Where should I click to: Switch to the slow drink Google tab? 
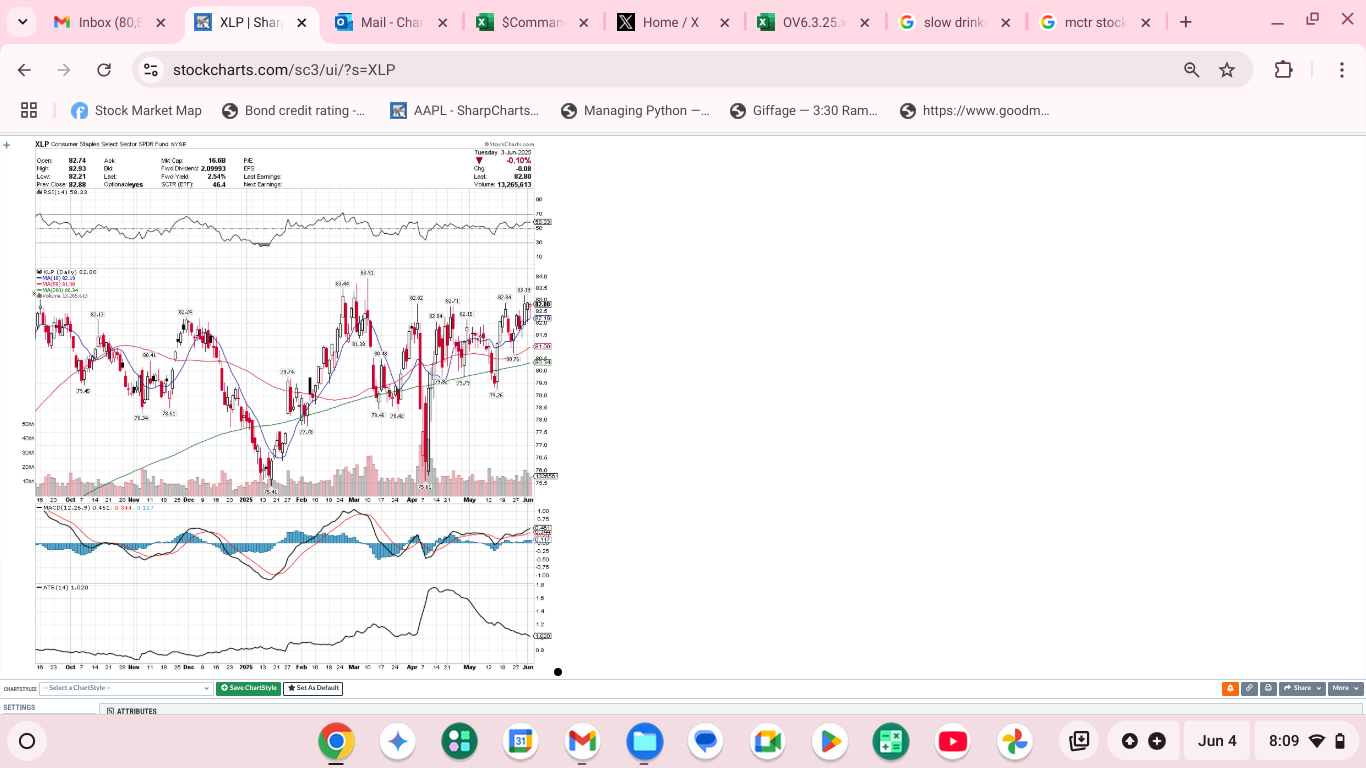[954, 22]
